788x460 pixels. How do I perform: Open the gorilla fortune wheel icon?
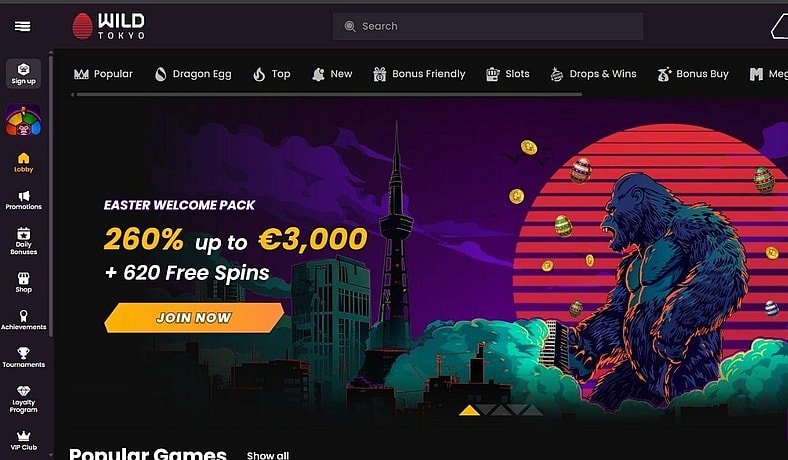click(23, 120)
